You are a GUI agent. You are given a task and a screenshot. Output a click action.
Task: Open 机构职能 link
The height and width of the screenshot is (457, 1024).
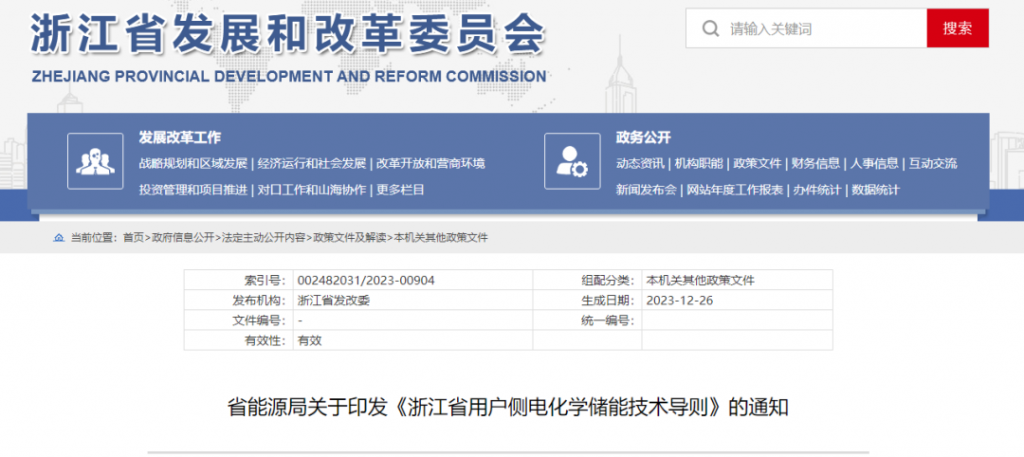pyautogui.click(x=699, y=164)
